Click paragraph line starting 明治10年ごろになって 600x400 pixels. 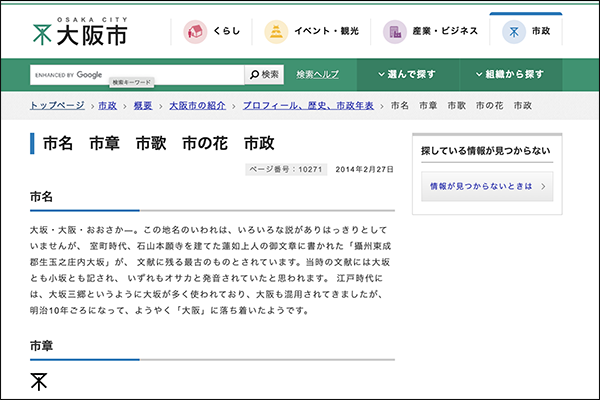pyautogui.click(x=170, y=310)
